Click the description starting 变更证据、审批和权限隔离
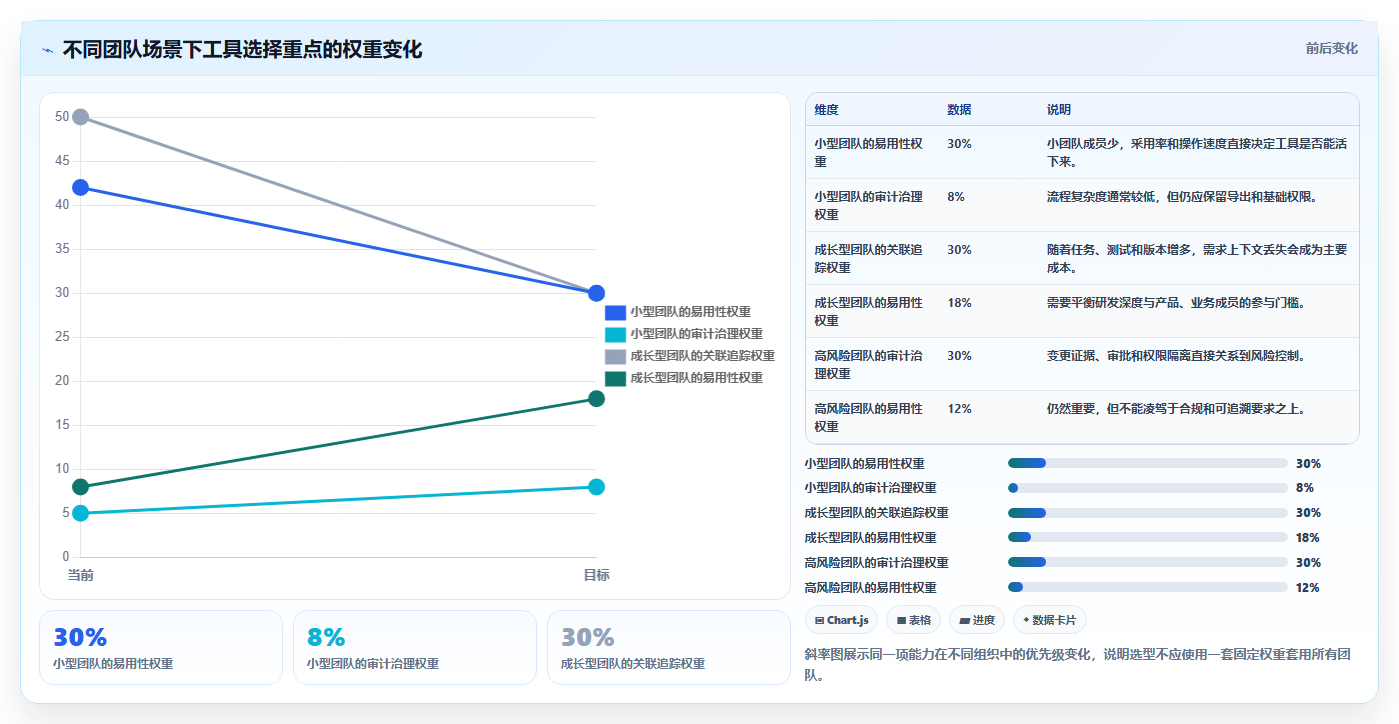The height and width of the screenshot is (724, 1399). (x=1176, y=355)
